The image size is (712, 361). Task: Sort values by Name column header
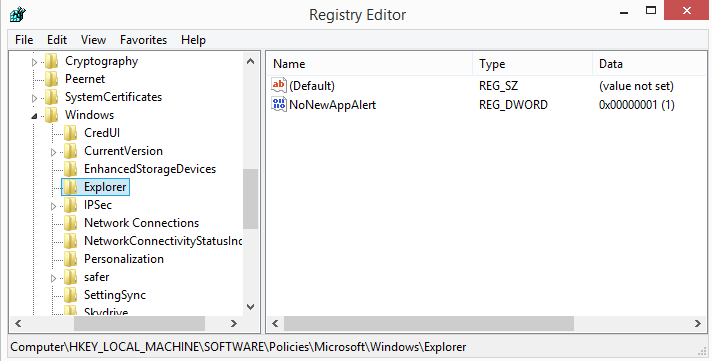[x=370, y=64]
